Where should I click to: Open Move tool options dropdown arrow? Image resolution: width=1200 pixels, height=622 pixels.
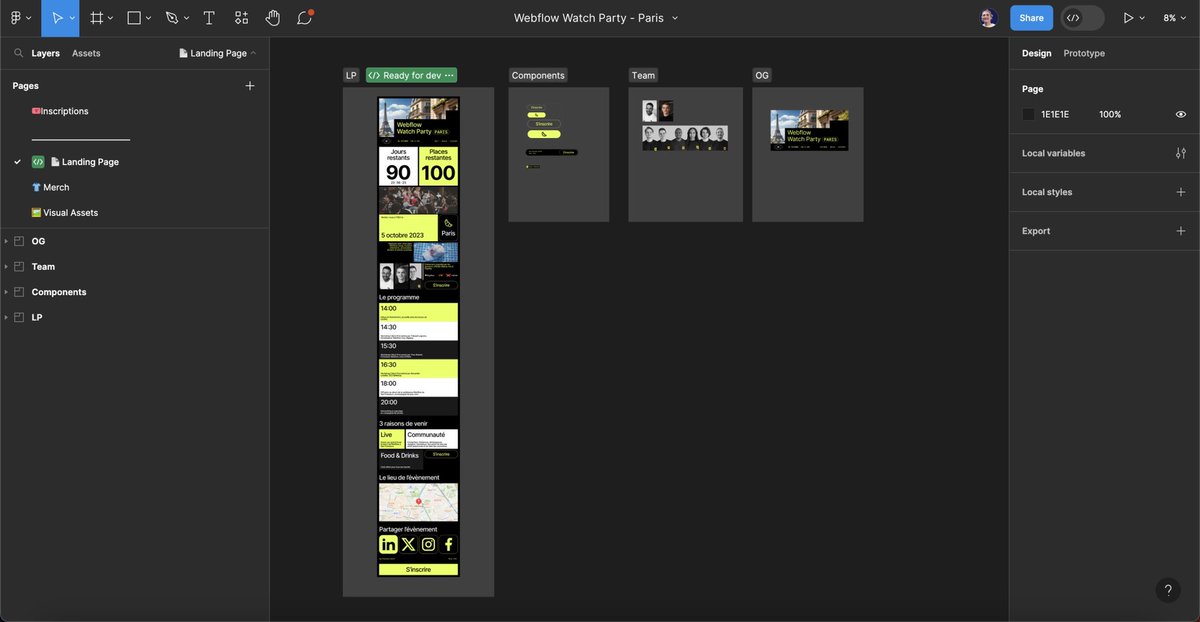pyautogui.click(x=72, y=18)
